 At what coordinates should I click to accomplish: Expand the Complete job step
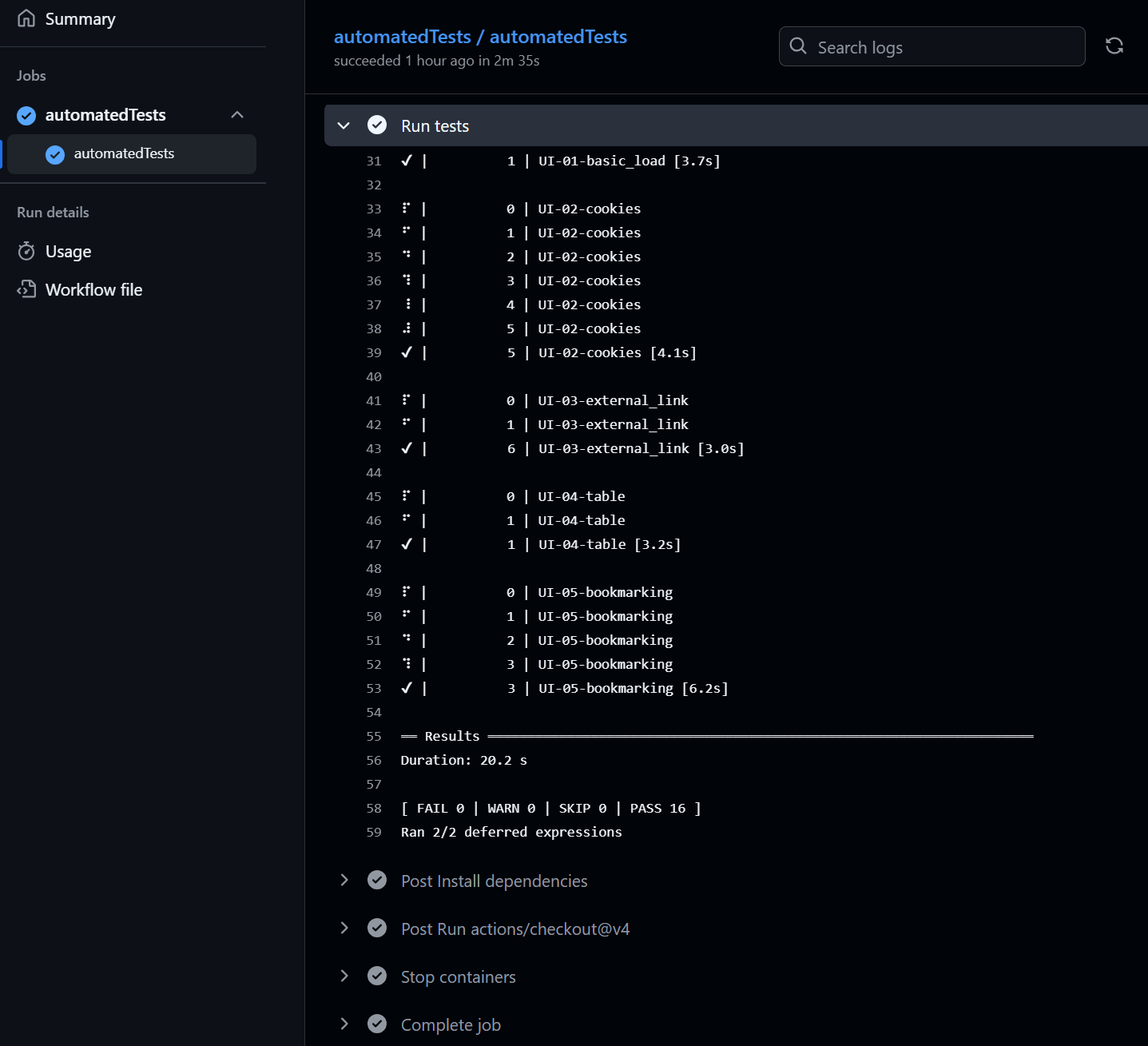click(x=344, y=1024)
